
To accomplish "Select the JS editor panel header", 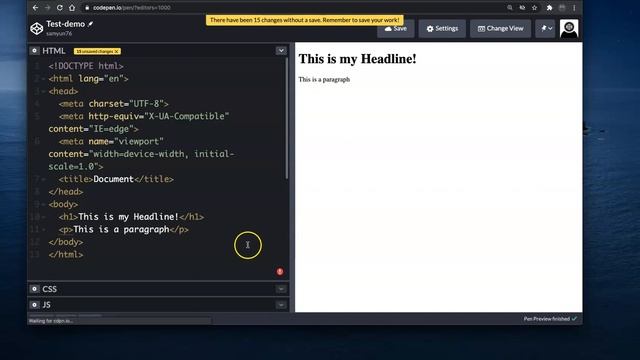I will pyautogui.click(x=158, y=304).
